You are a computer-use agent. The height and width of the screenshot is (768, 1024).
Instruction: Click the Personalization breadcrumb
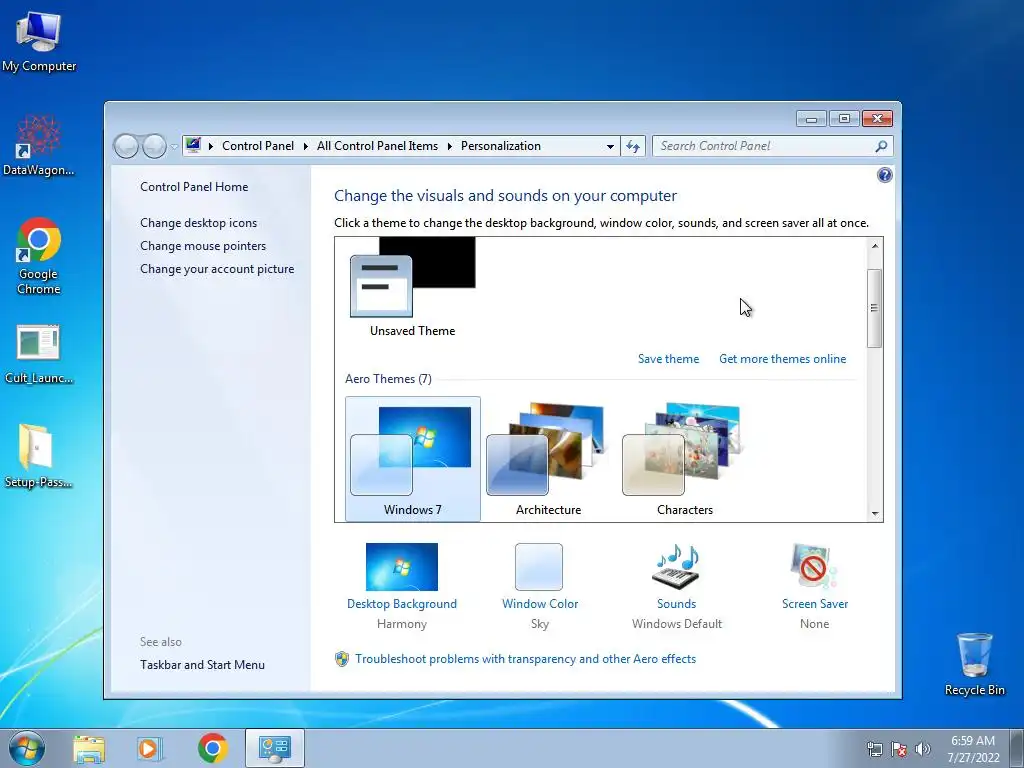[501, 146]
